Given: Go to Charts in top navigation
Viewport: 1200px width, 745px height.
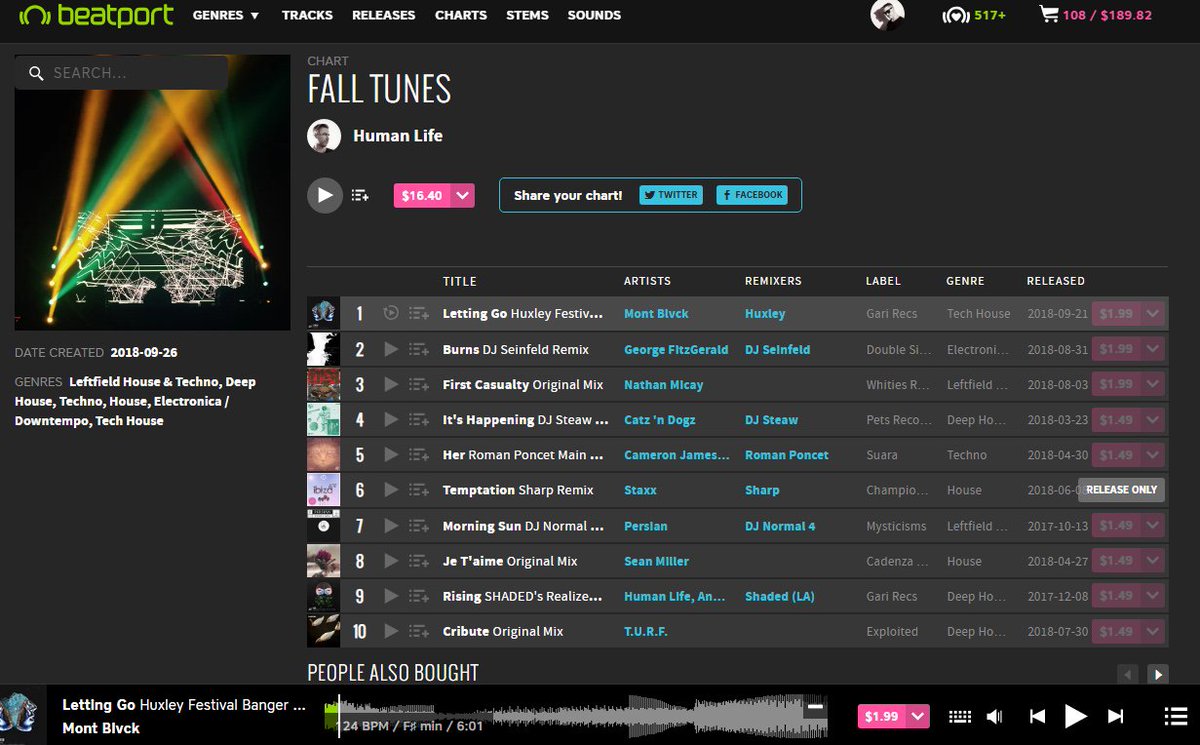Looking at the screenshot, I should click(x=461, y=15).
